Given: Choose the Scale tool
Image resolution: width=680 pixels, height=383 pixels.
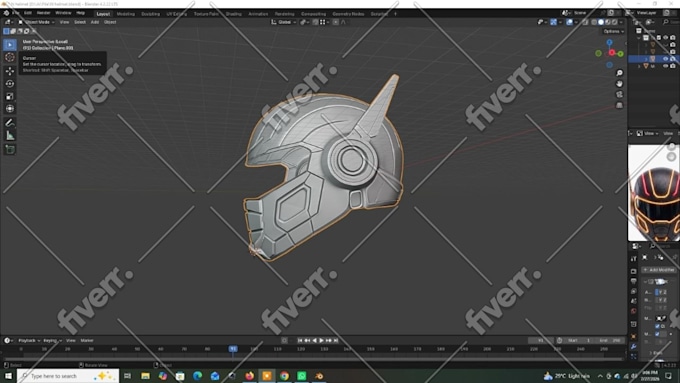Looking at the screenshot, I should click(x=10, y=96).
